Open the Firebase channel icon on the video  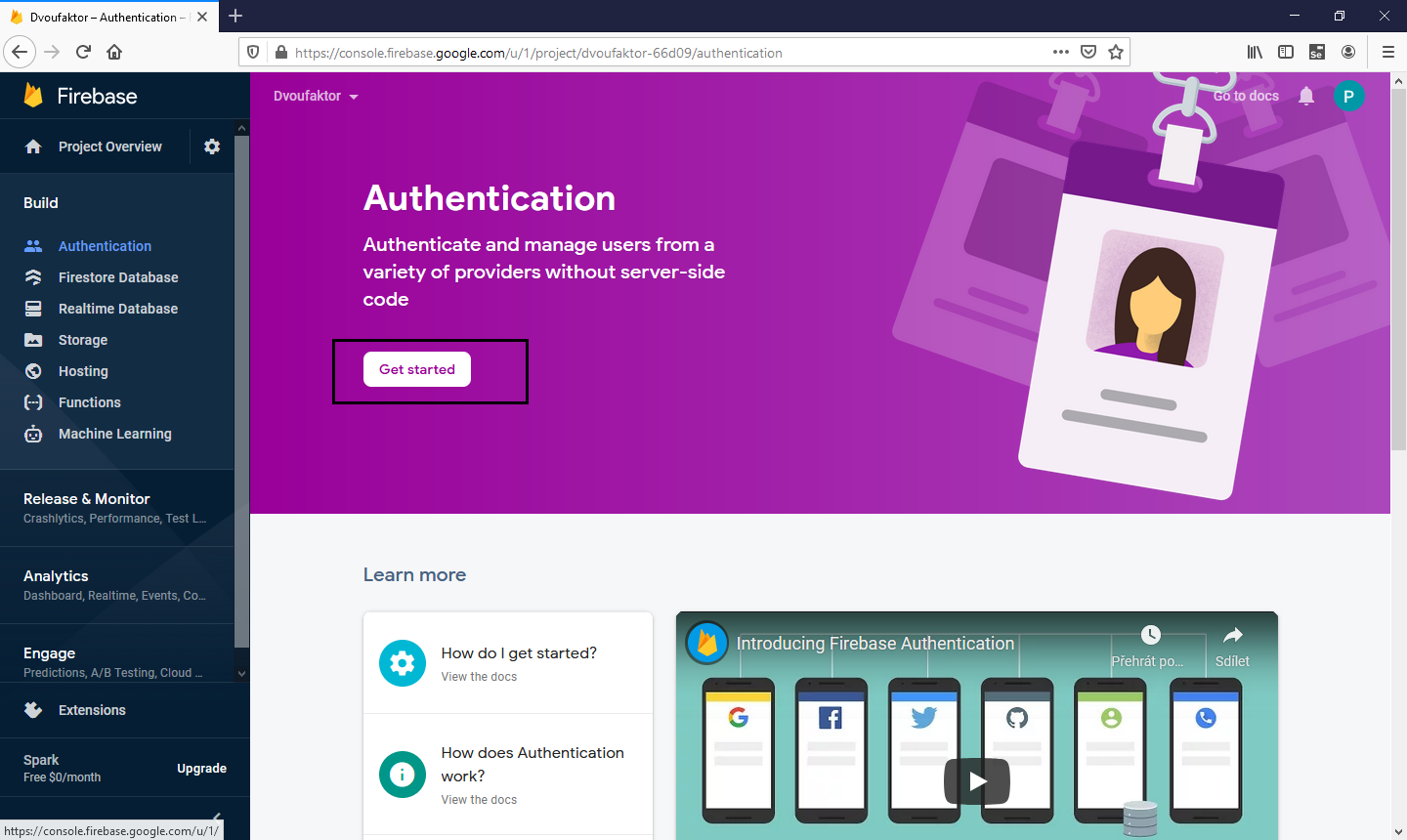click(x=706, y=643)
